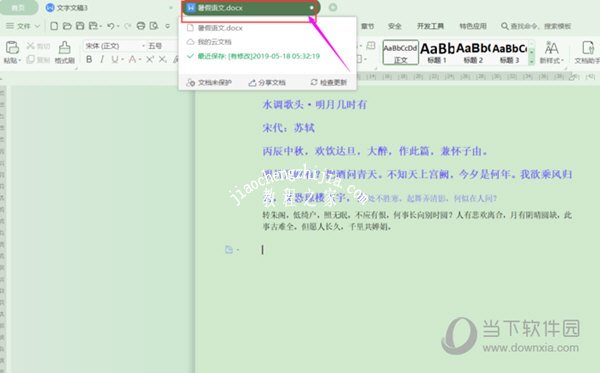Image resolution: width=600 pixels, height=373 pixels.
Task: Open the 粘贴 paste options arrow
Action: click(19, 60)
